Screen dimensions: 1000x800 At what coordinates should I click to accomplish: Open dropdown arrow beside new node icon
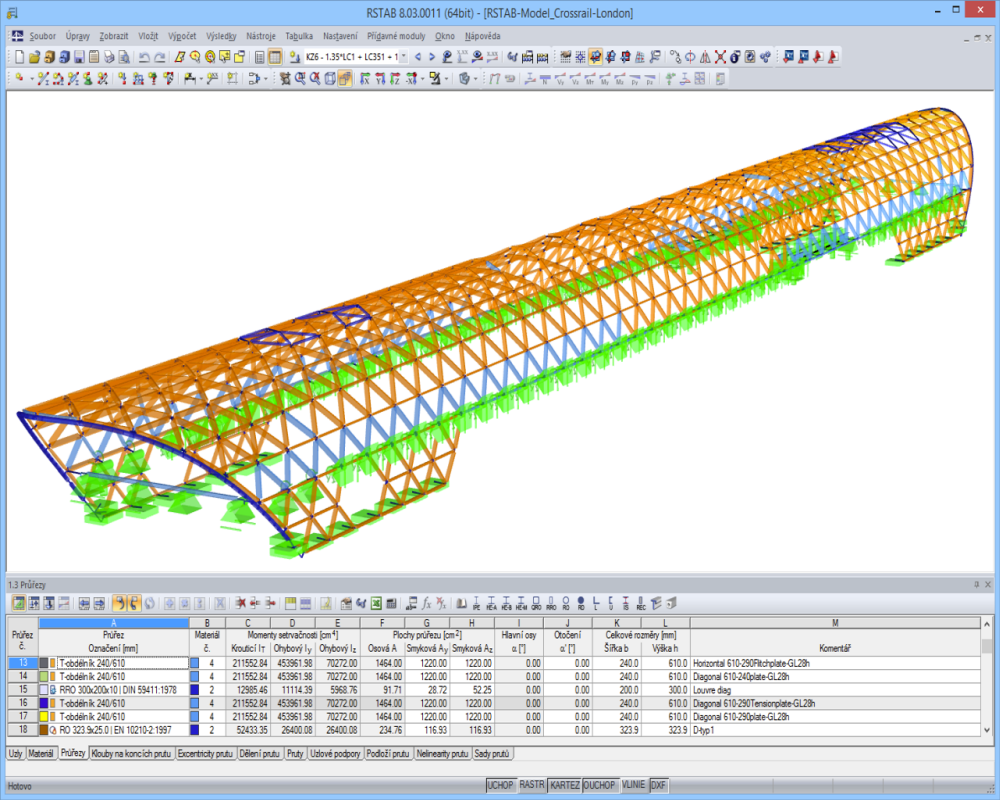click(x=32, y=78)
